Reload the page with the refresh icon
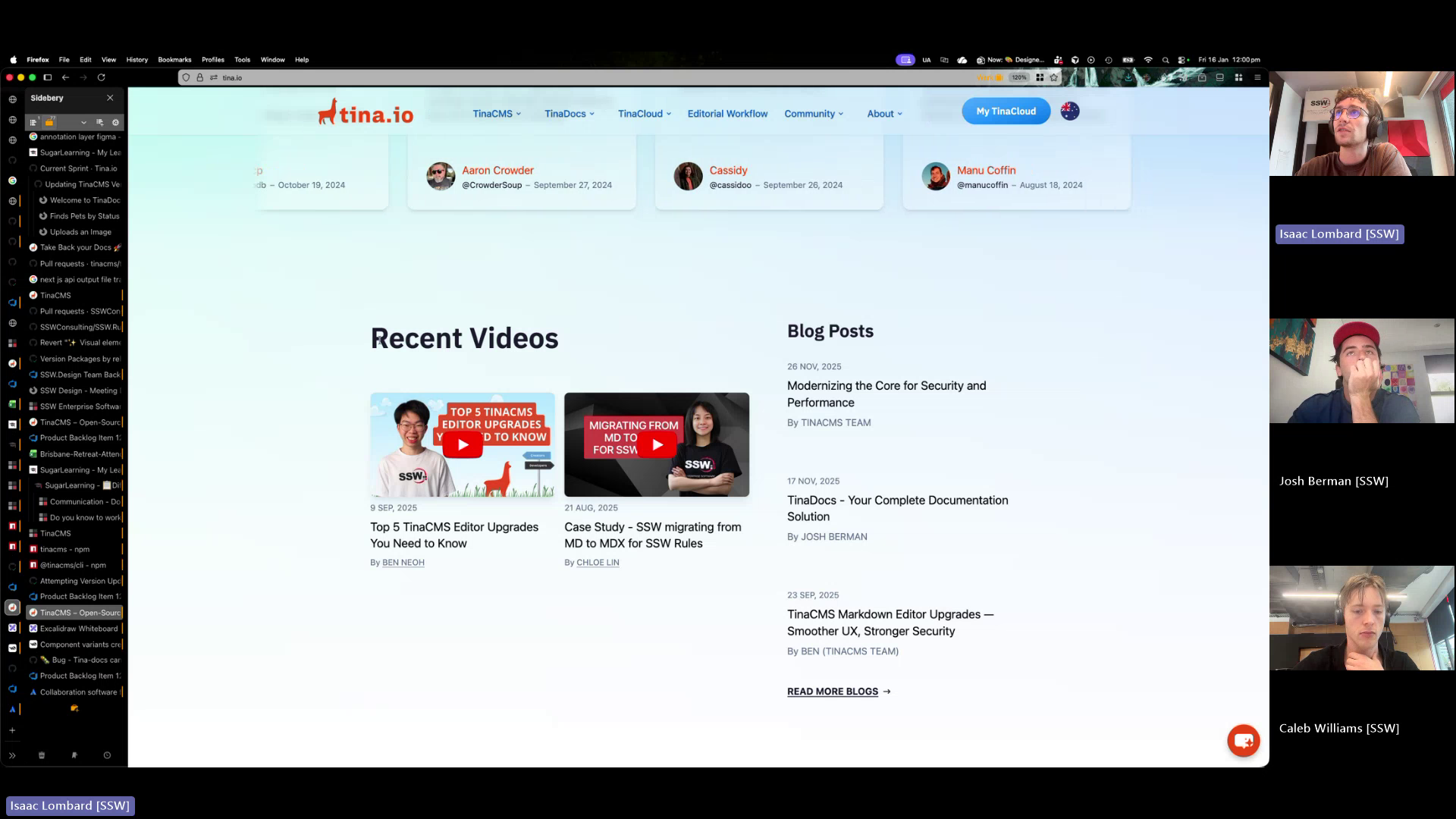 (102, 77)
